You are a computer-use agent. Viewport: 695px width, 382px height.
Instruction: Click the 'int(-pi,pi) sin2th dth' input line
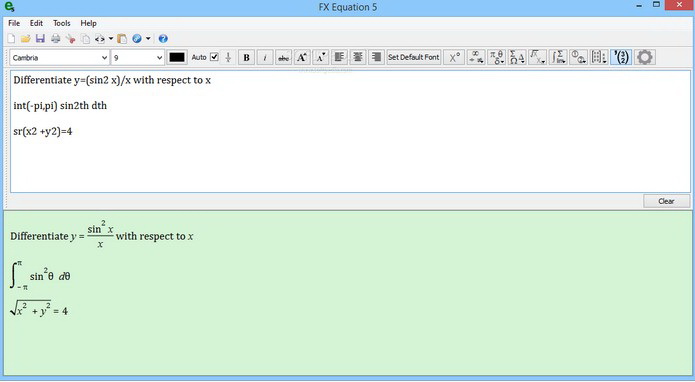click(x=60, y=106)
